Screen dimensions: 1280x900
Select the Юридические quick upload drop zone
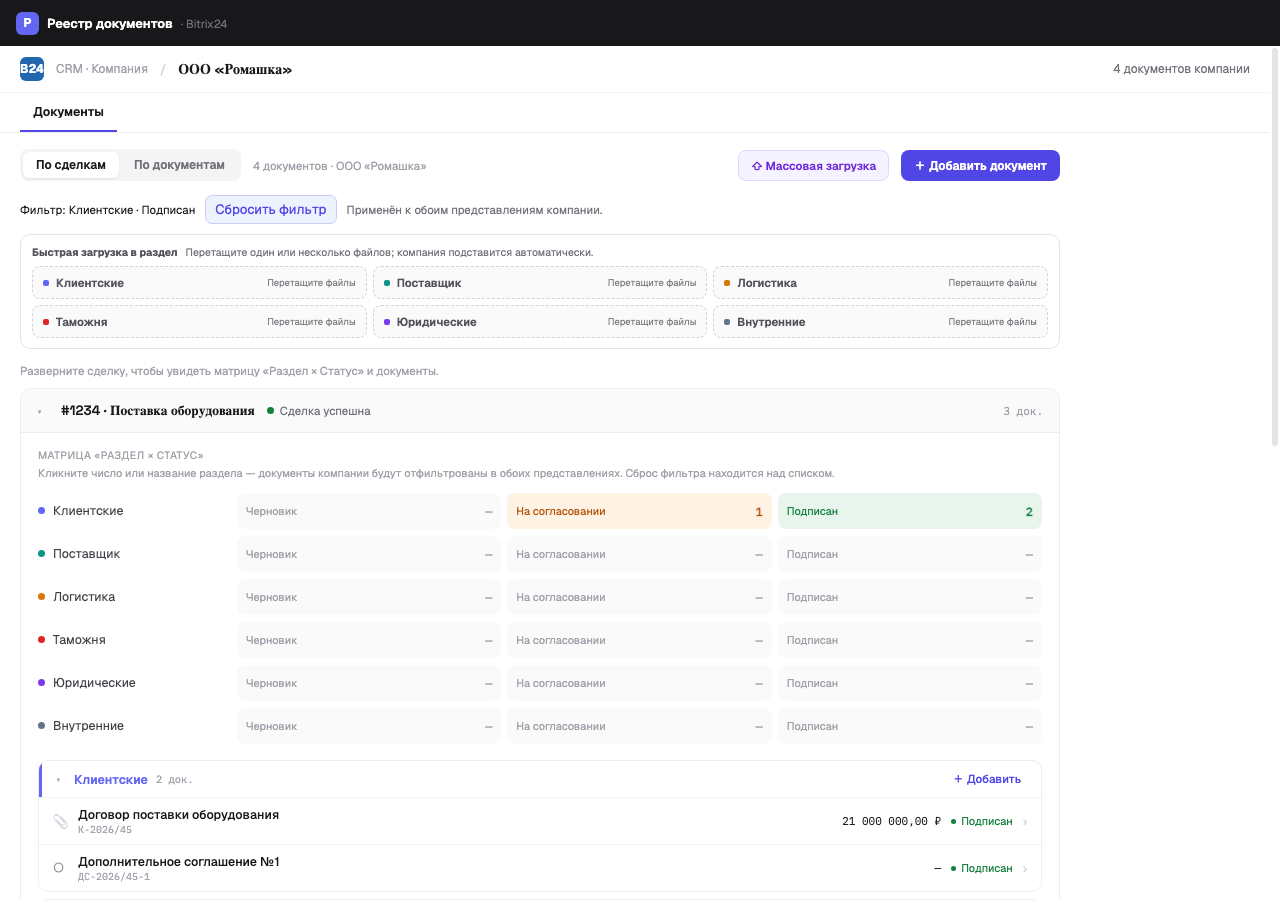pyautogui.click(x=540, y=322)
